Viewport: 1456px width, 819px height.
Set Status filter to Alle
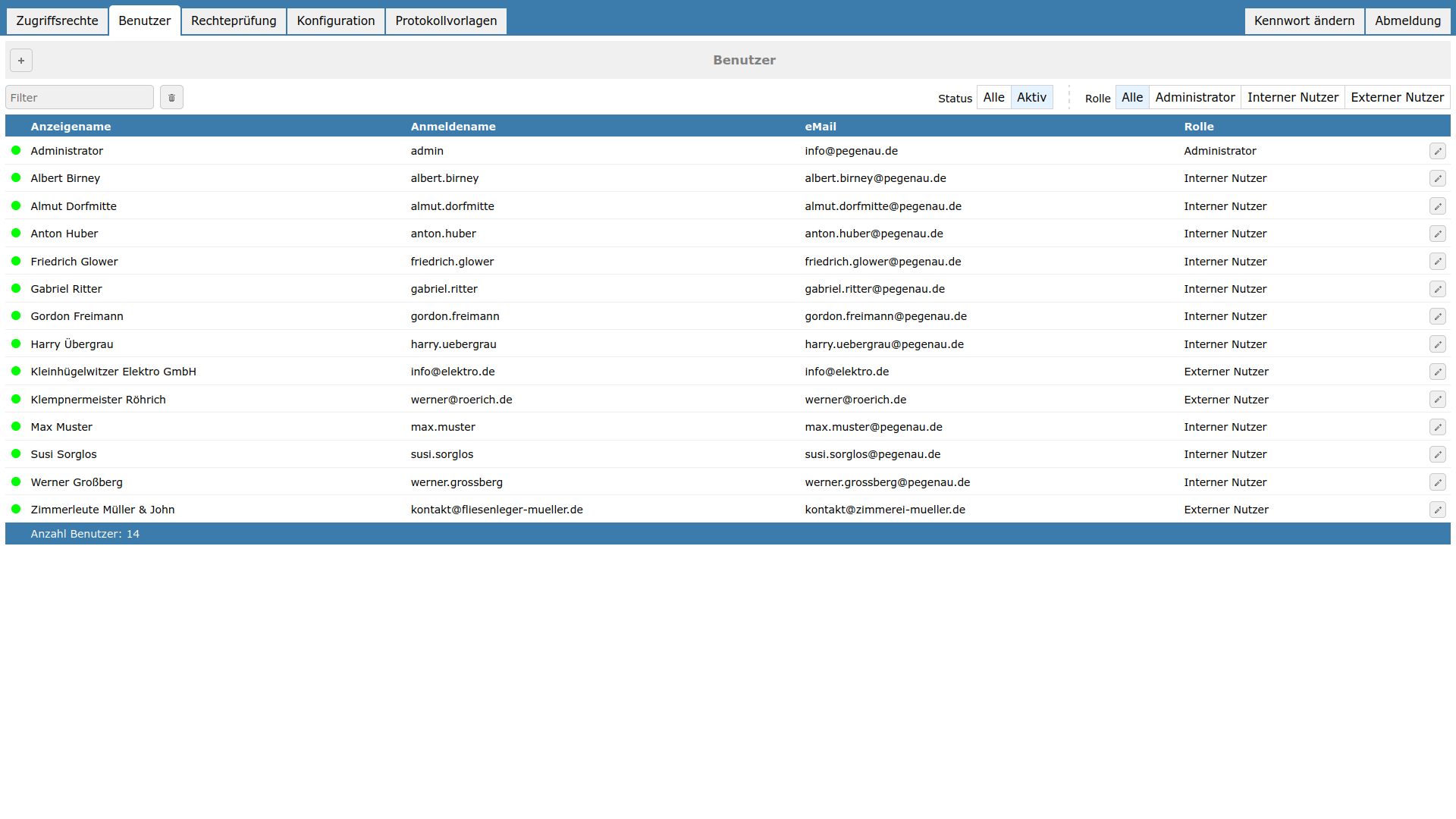[x=993, y=98]
